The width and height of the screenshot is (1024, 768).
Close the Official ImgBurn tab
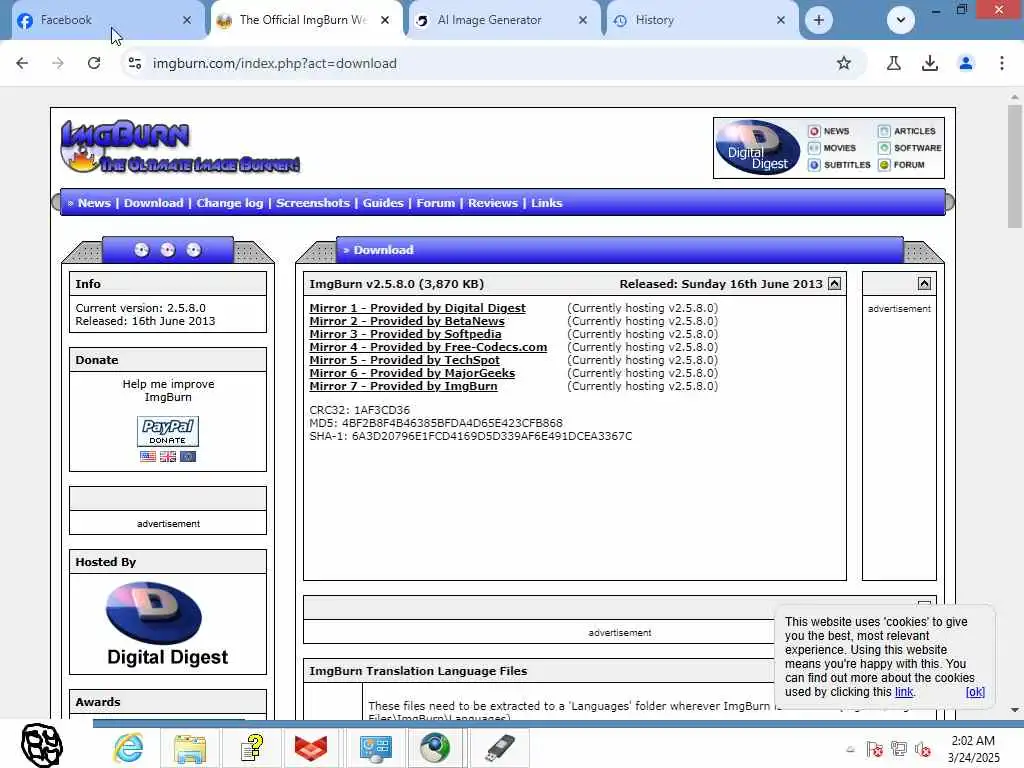[x=385, y=20]
